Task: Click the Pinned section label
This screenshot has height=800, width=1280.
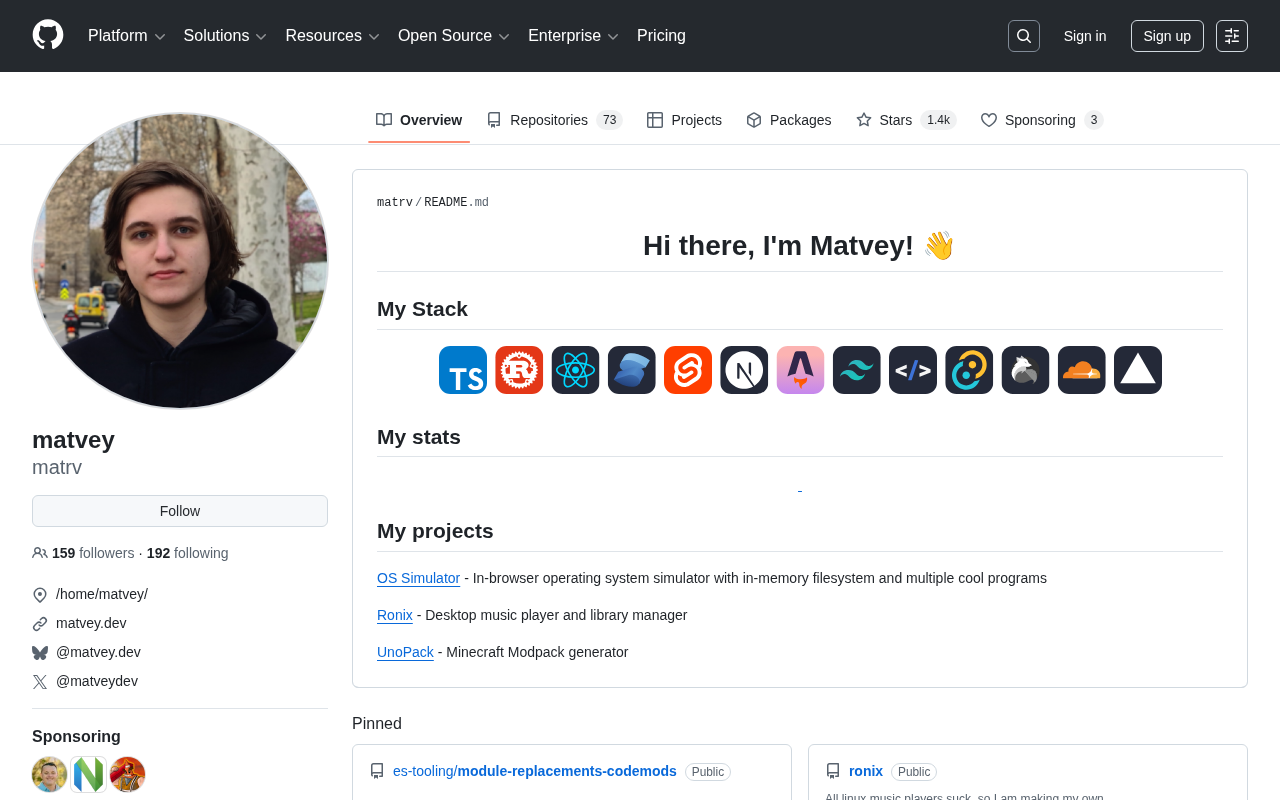Action: (x=377, y=724)
